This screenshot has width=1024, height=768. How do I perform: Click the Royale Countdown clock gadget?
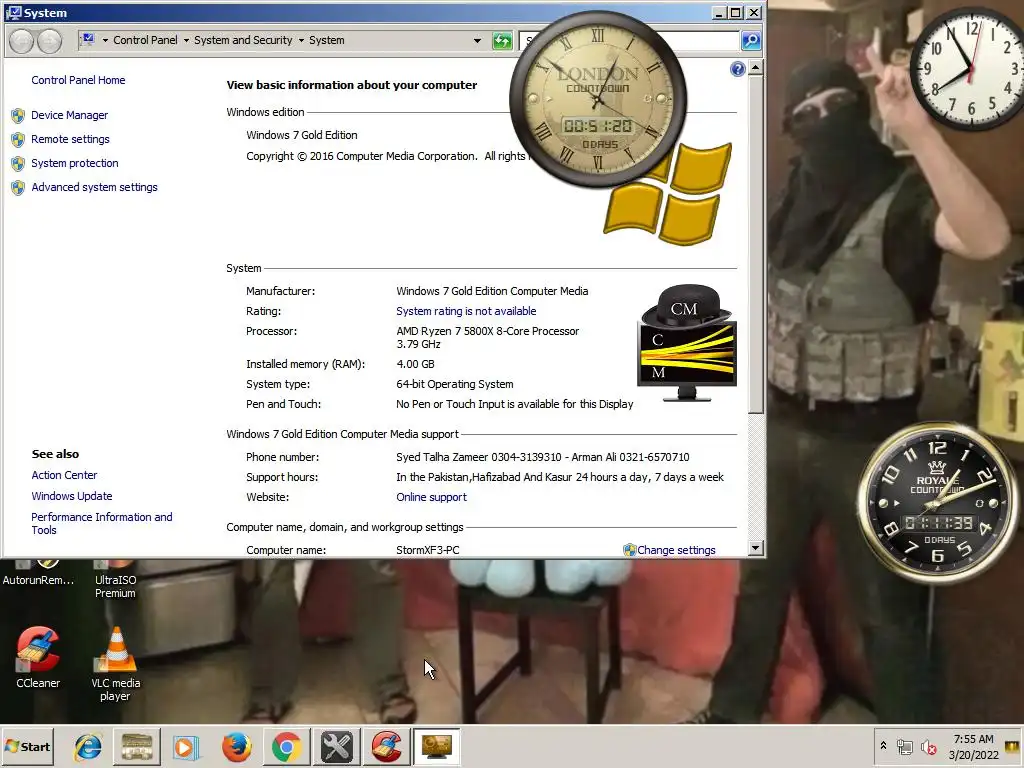coord(938,504)
